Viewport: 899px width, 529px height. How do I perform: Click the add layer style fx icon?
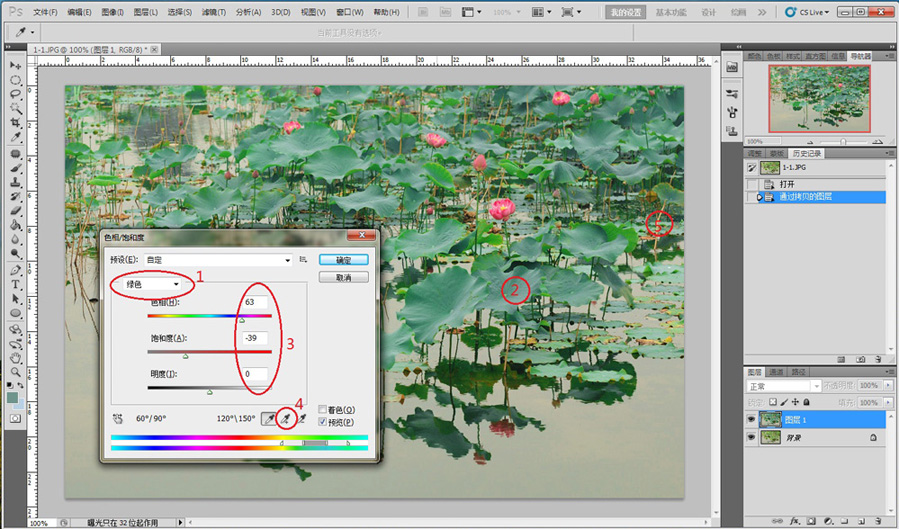(795, 522)
